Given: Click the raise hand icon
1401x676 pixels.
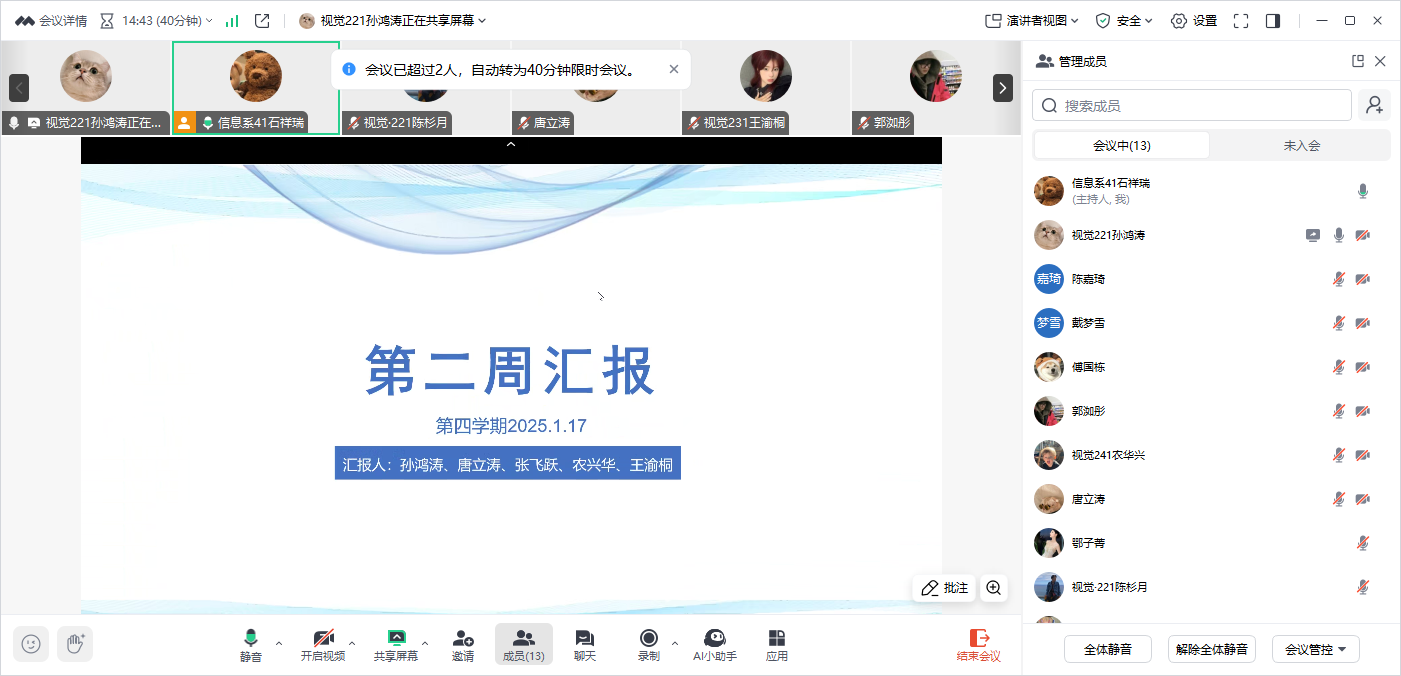Looking at the screenshot, I should point(75,644).
